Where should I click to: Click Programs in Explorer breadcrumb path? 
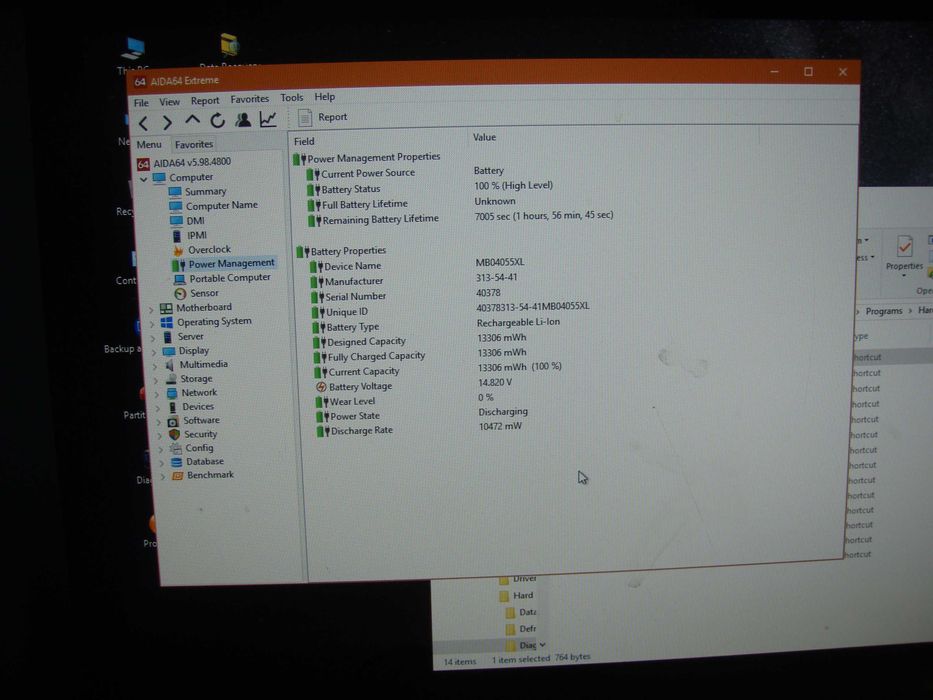click(884, 311)
